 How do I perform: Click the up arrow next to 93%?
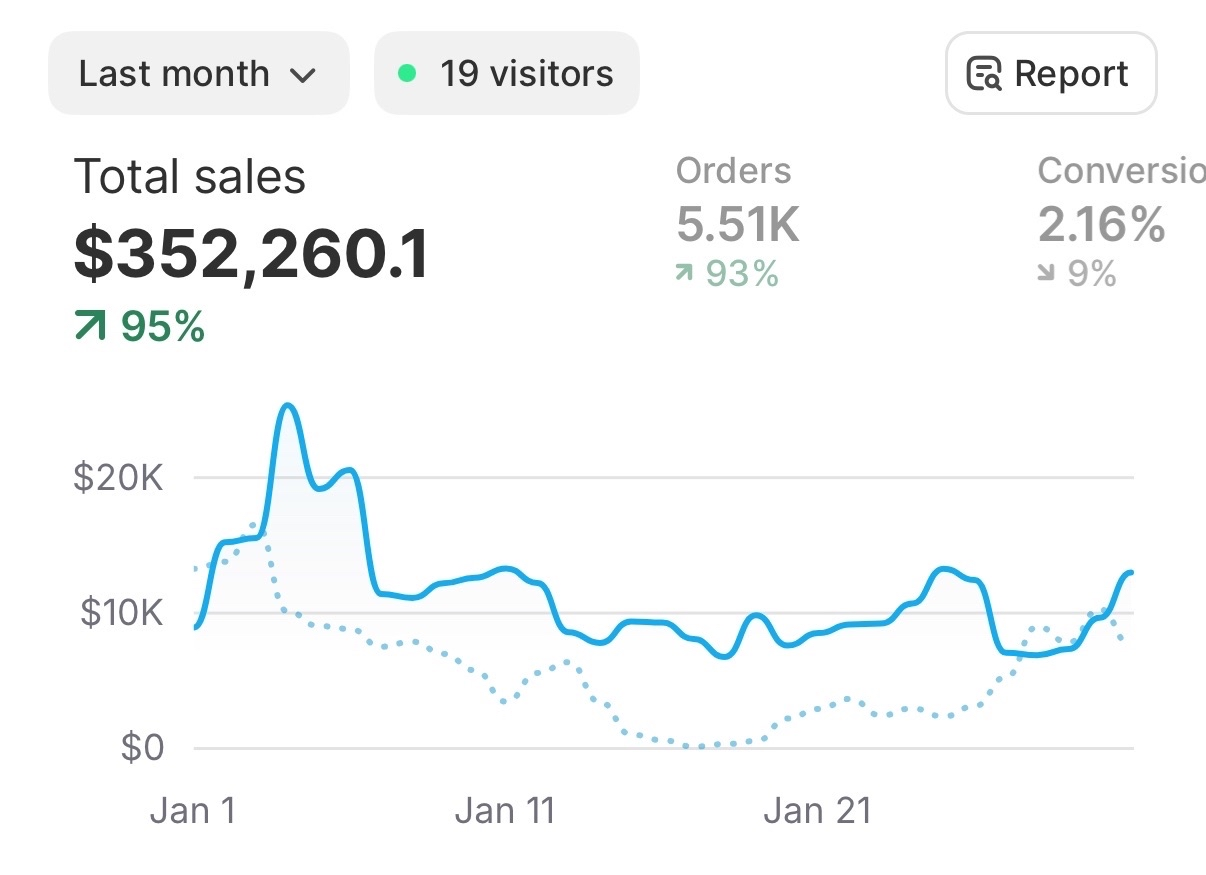[684, 272]
